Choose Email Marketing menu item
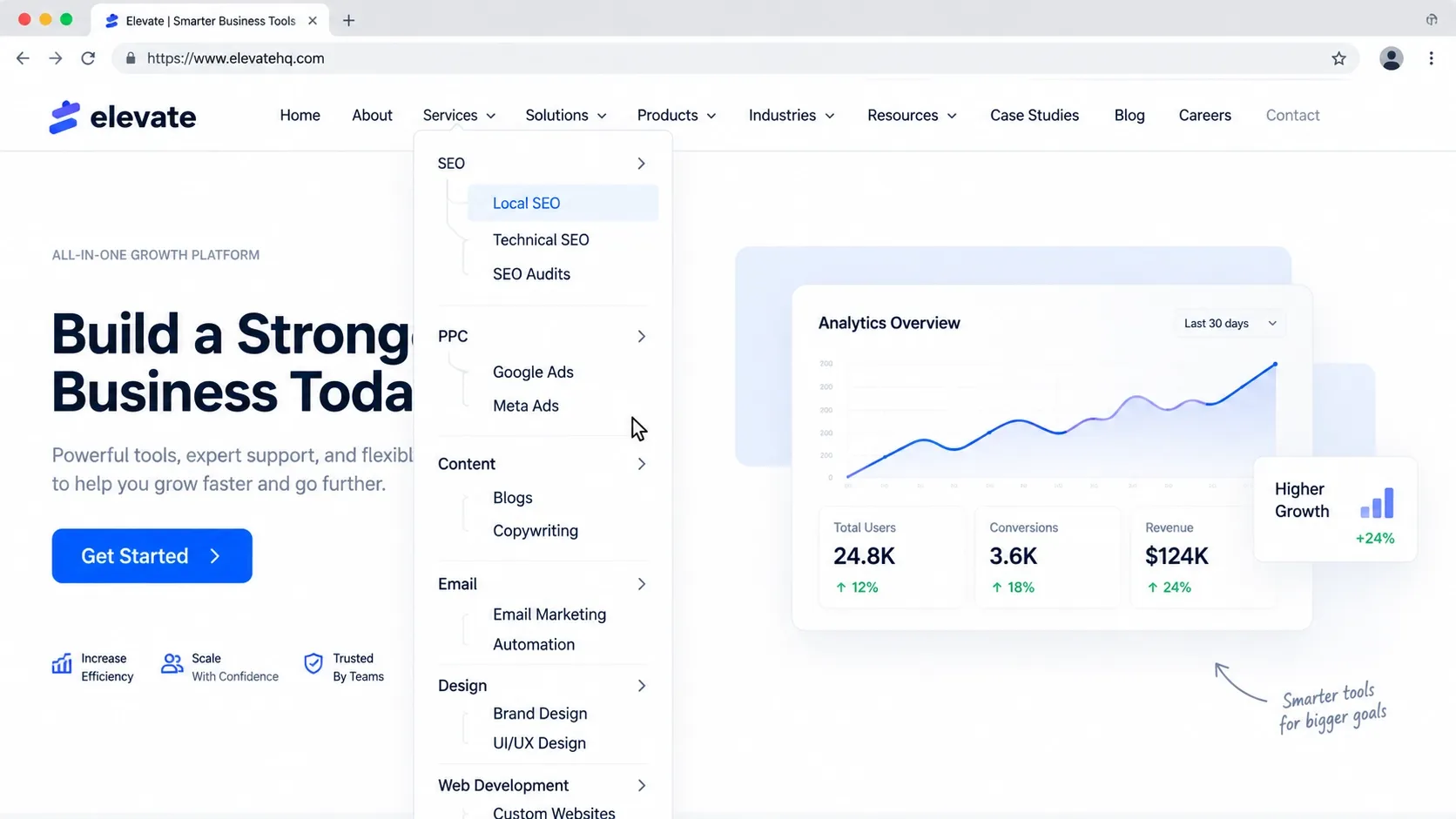The height and width of the screenshot is (819, 1456). (549, 614)
